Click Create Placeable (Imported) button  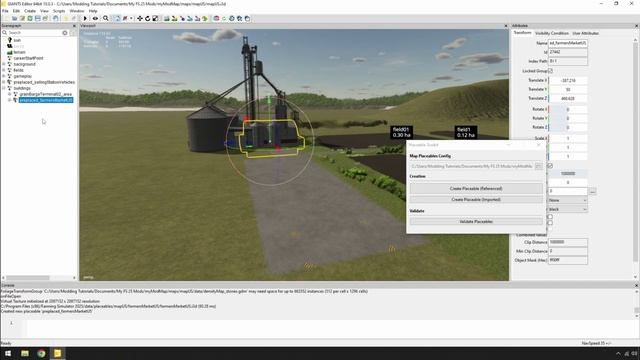click(x=476, y=200)
